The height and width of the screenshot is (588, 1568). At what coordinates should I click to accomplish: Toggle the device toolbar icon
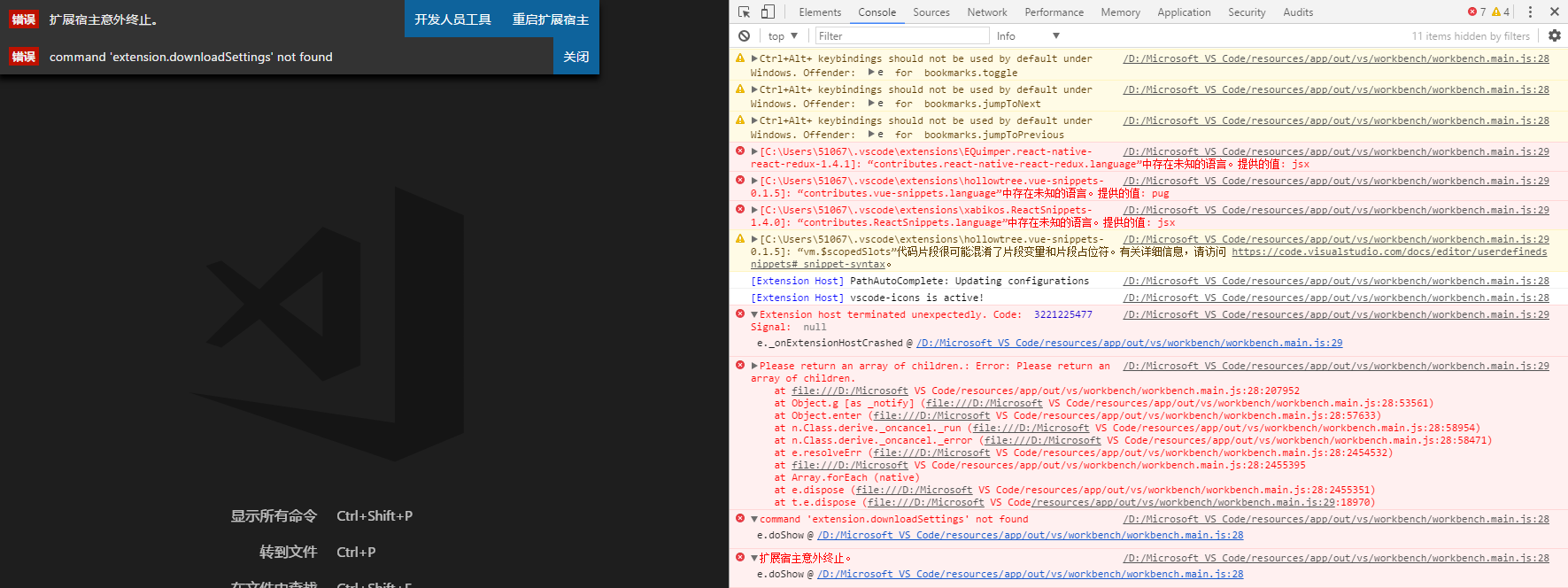(768, 12)
